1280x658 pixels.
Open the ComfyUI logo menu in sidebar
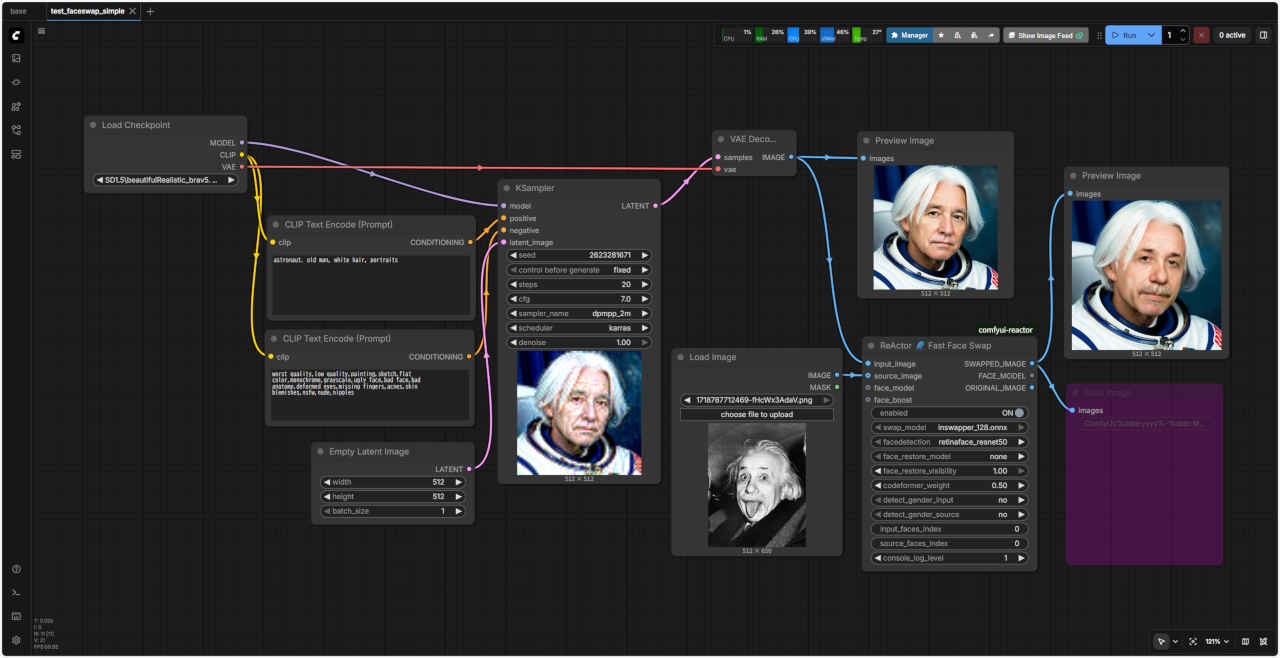pyautogui.click(x=16, y=35)
